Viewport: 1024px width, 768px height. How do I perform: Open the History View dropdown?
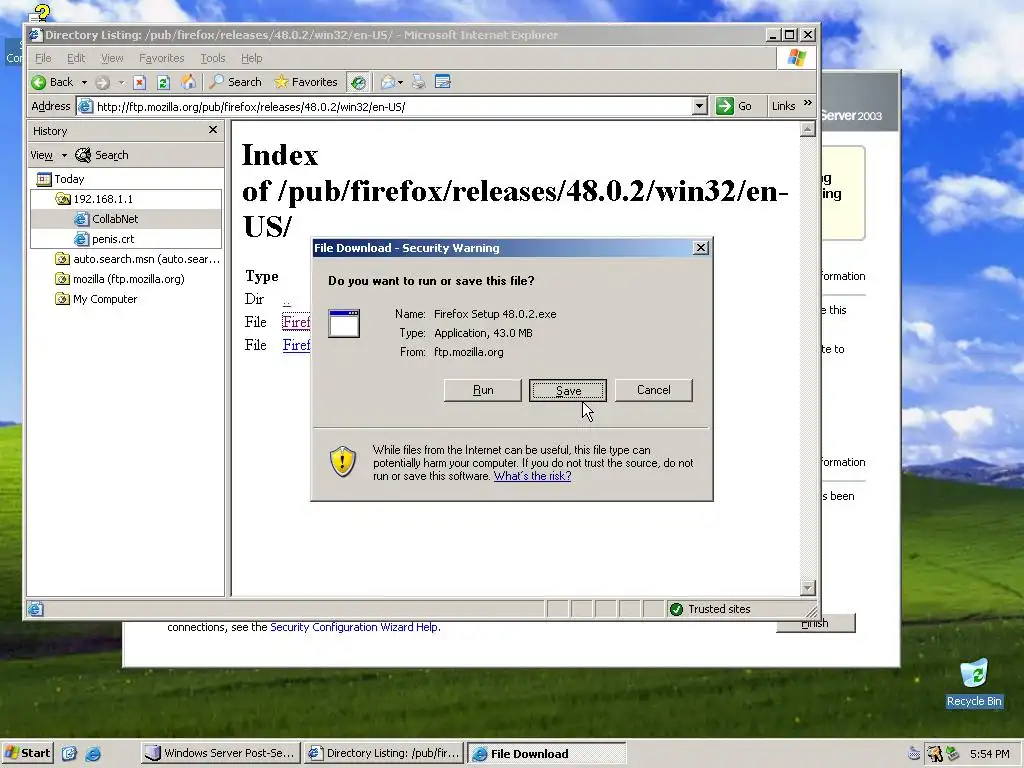49,155
